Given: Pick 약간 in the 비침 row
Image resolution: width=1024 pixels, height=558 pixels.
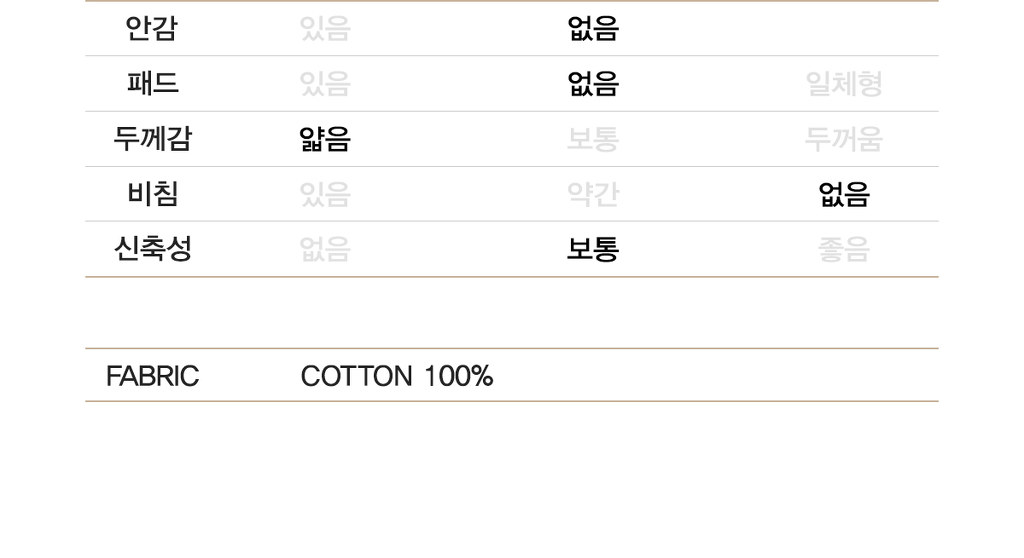Looking at the screenshot, I should pyautogui.click(x=593, y=194).
